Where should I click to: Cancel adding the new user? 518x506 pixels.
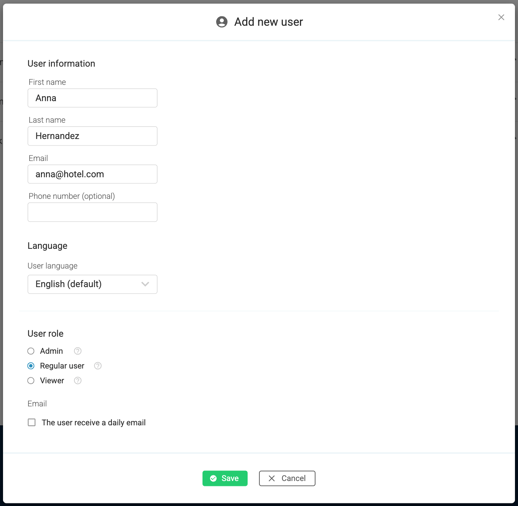pyautogui.click(x=287, y=478)
